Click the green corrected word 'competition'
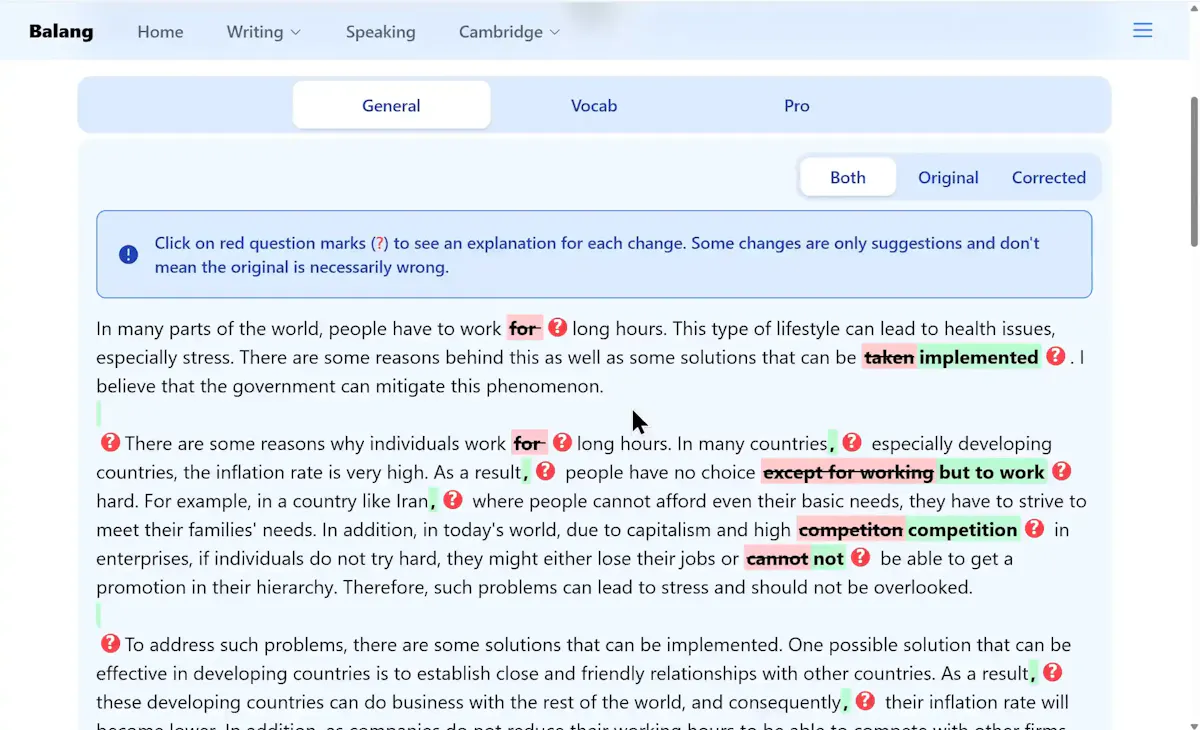The height and width of the screenshot is (730, 1200). click(x=962, y=529)
